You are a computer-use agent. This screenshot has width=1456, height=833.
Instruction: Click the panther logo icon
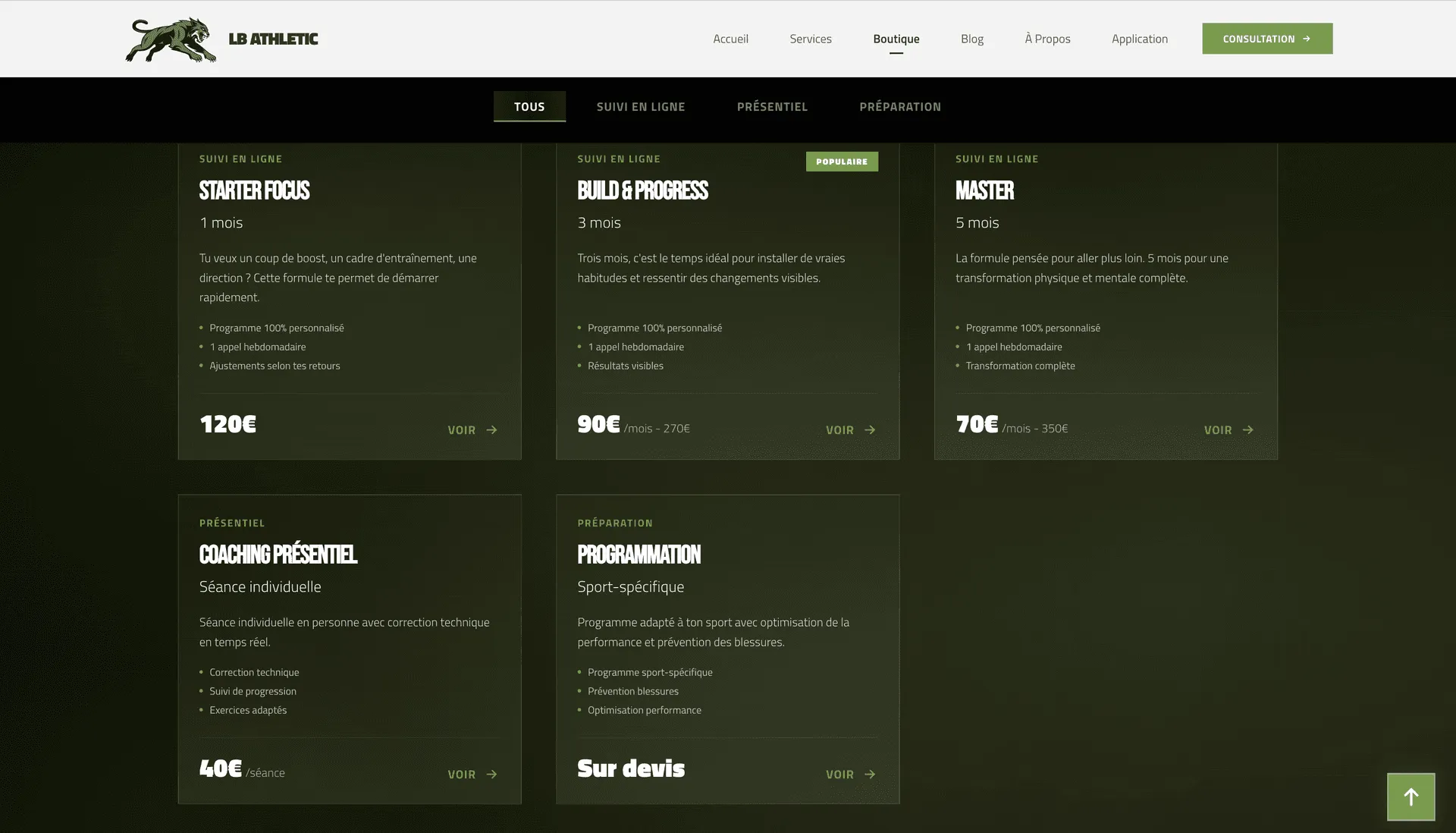click(171, 39)
